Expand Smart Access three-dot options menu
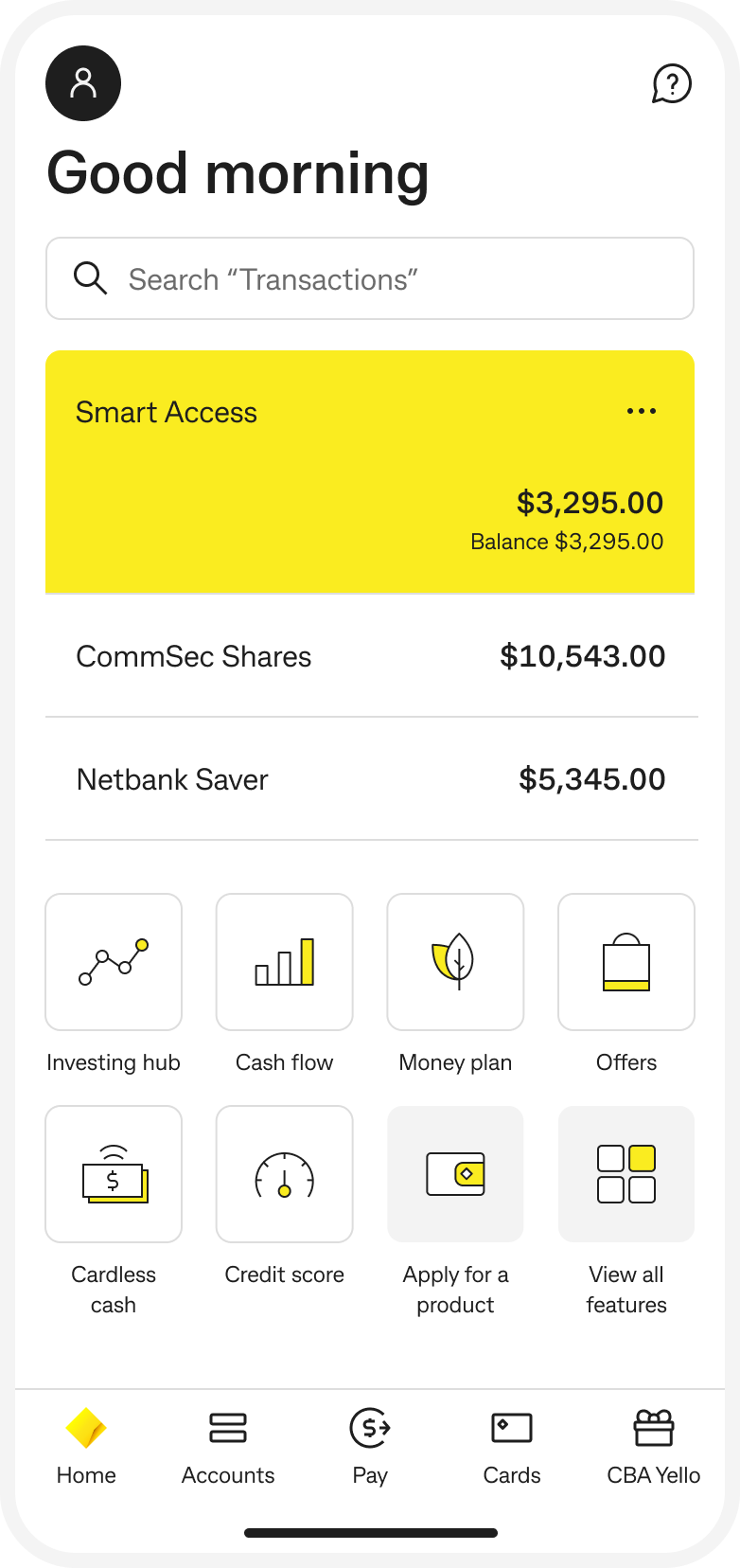The width and height of the screenshot is (740, 1568). [x=642, y=411]
